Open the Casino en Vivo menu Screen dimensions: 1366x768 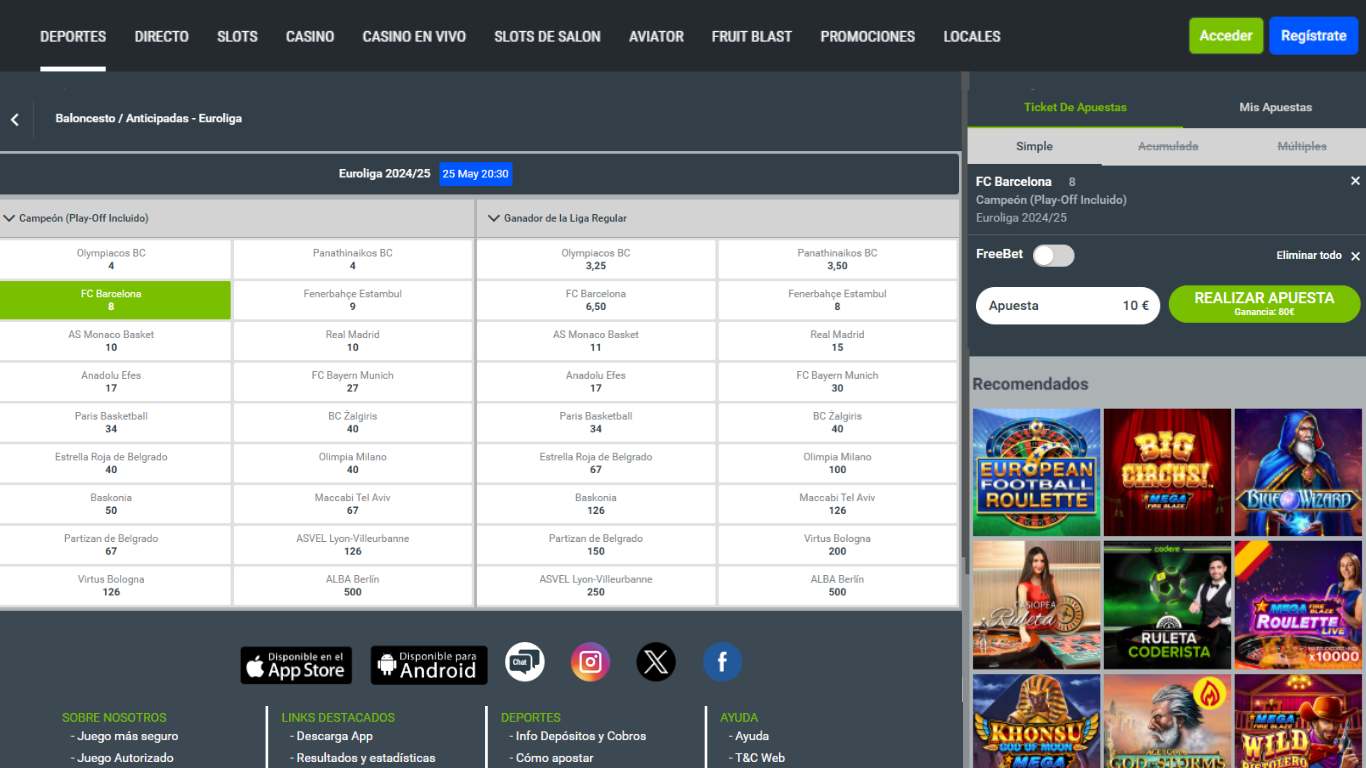pos(414,36)
